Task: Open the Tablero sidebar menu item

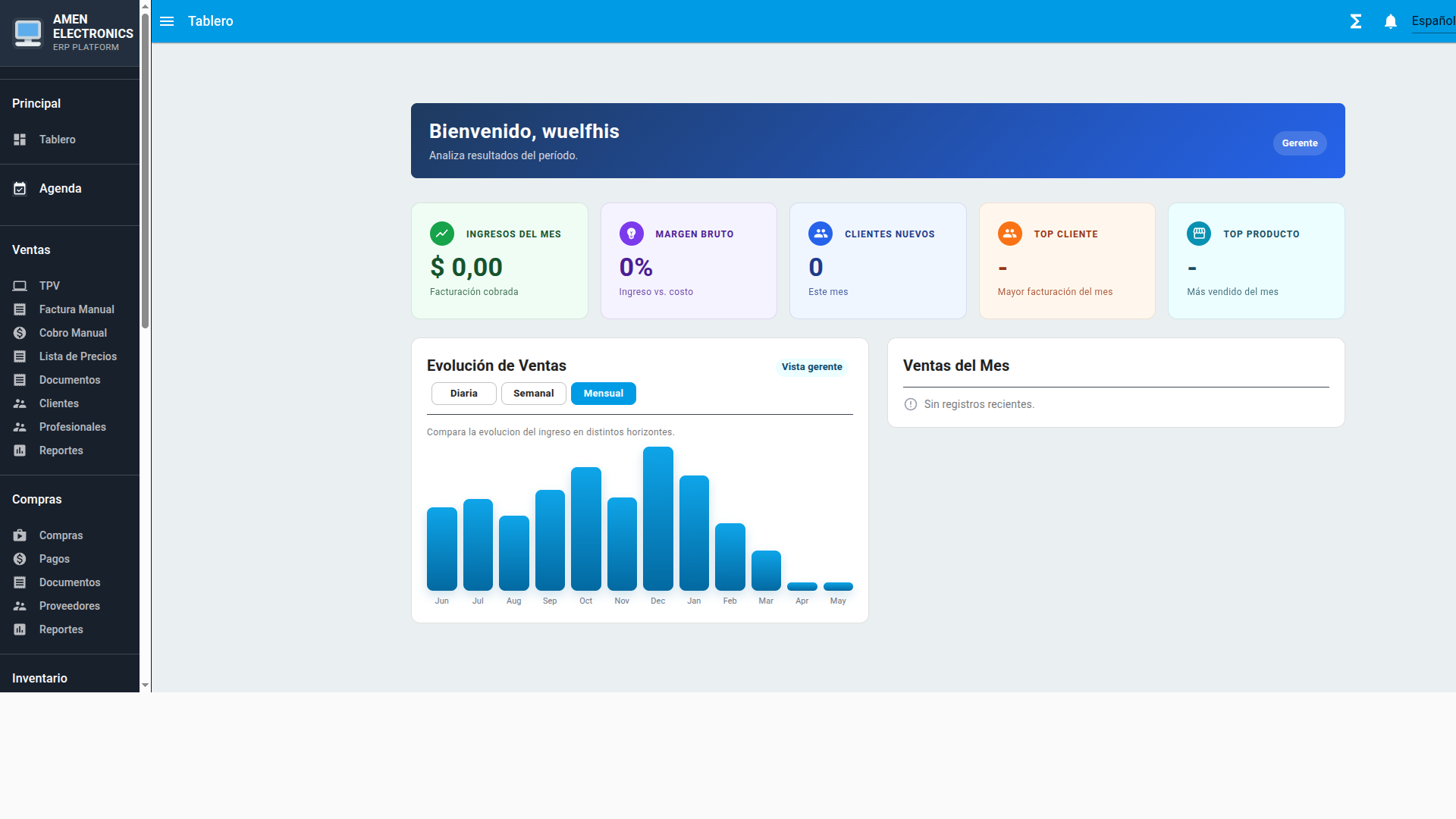Action: click(x=70, y=140)
